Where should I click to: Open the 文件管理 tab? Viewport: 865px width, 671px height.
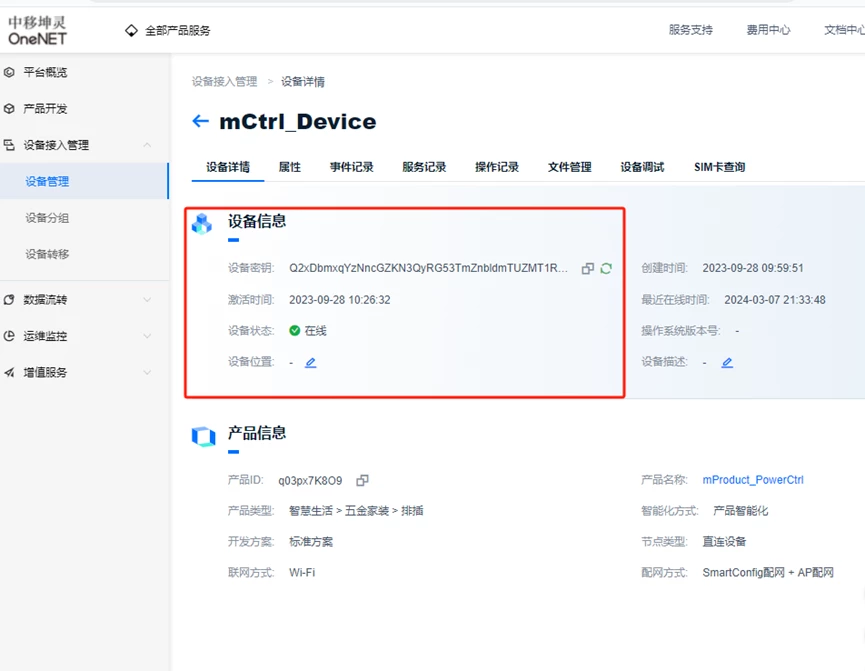[569, 167]
